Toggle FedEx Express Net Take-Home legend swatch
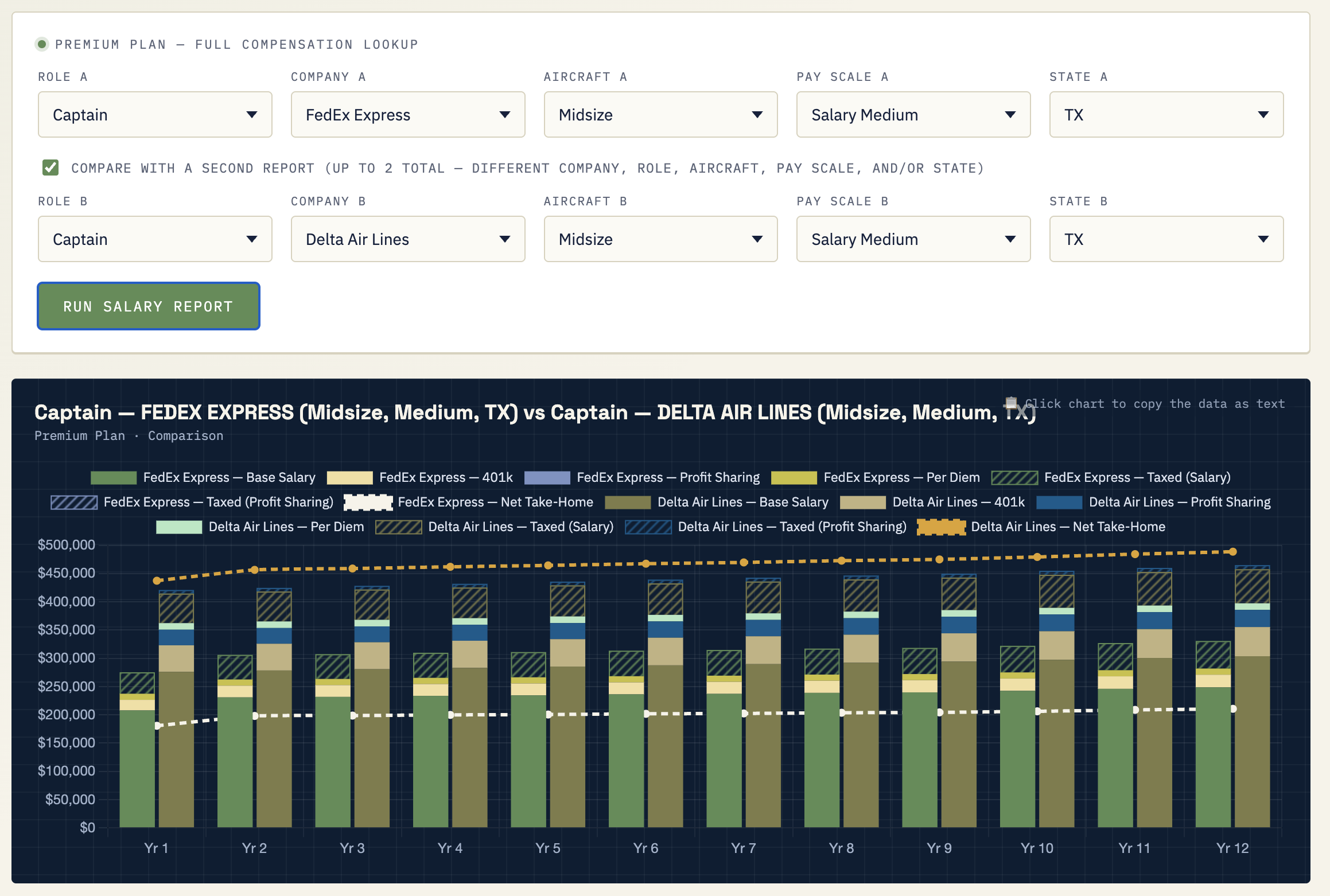 [368, 502]
